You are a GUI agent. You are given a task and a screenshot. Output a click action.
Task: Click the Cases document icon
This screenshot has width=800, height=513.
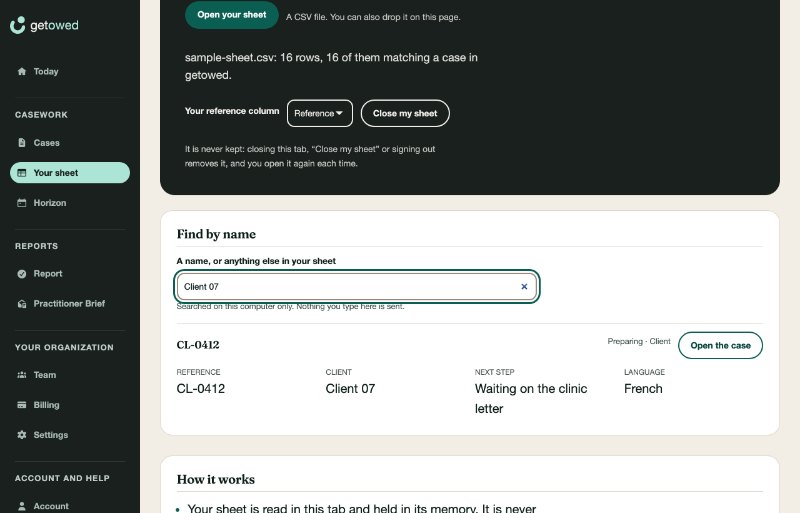[x=21, y=142]
